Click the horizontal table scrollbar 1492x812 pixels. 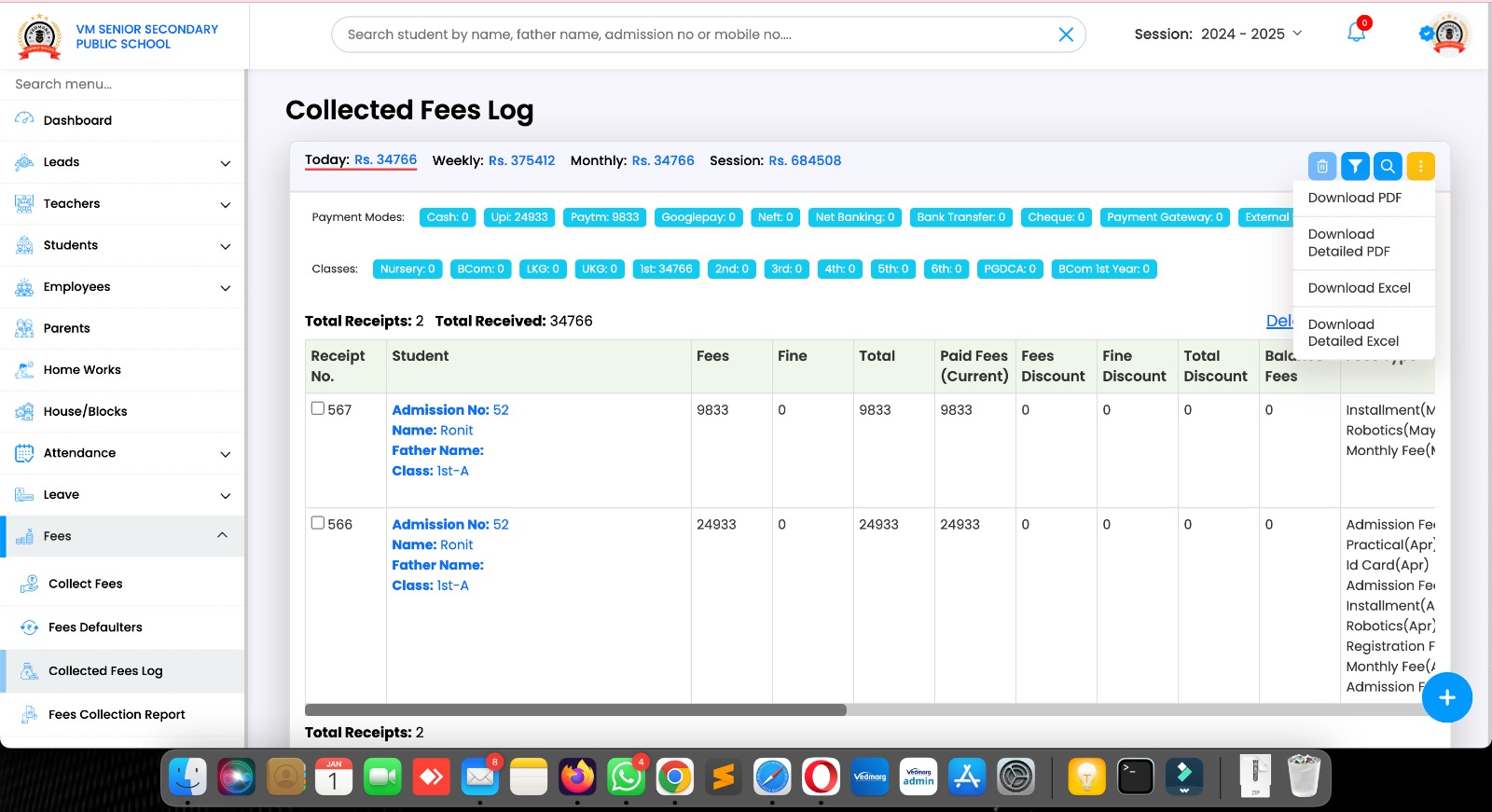click(x=575, y=709)
